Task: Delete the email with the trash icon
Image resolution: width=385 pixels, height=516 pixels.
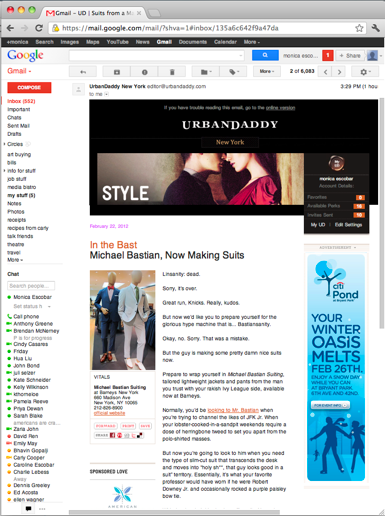Action: point(172,72)
